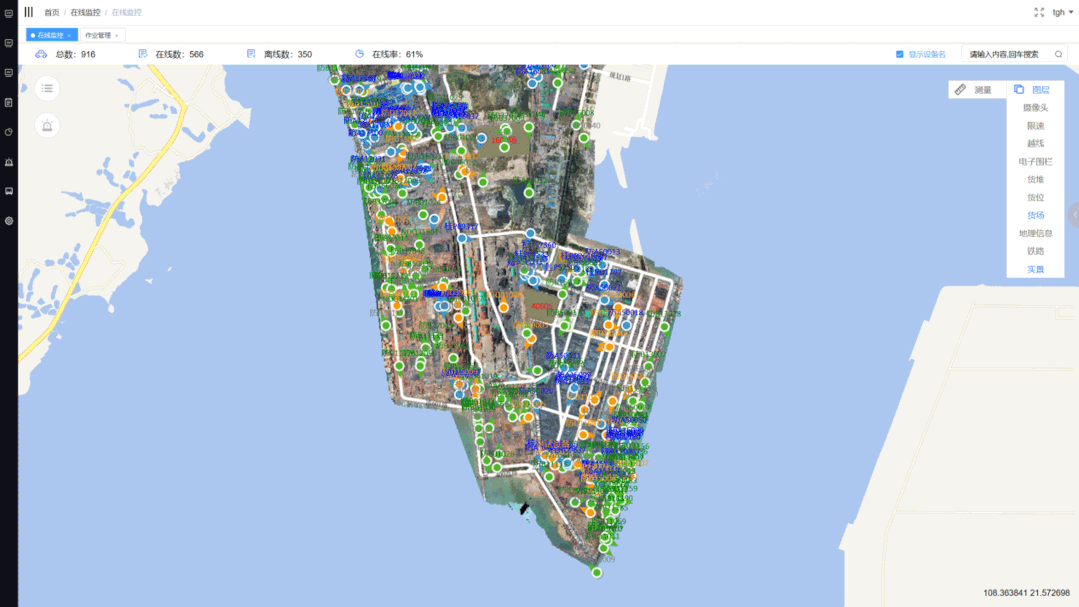Uncheck the 显示设备名 checkbox
This screenshot has height=607, width=1079.
pos(900,54)
